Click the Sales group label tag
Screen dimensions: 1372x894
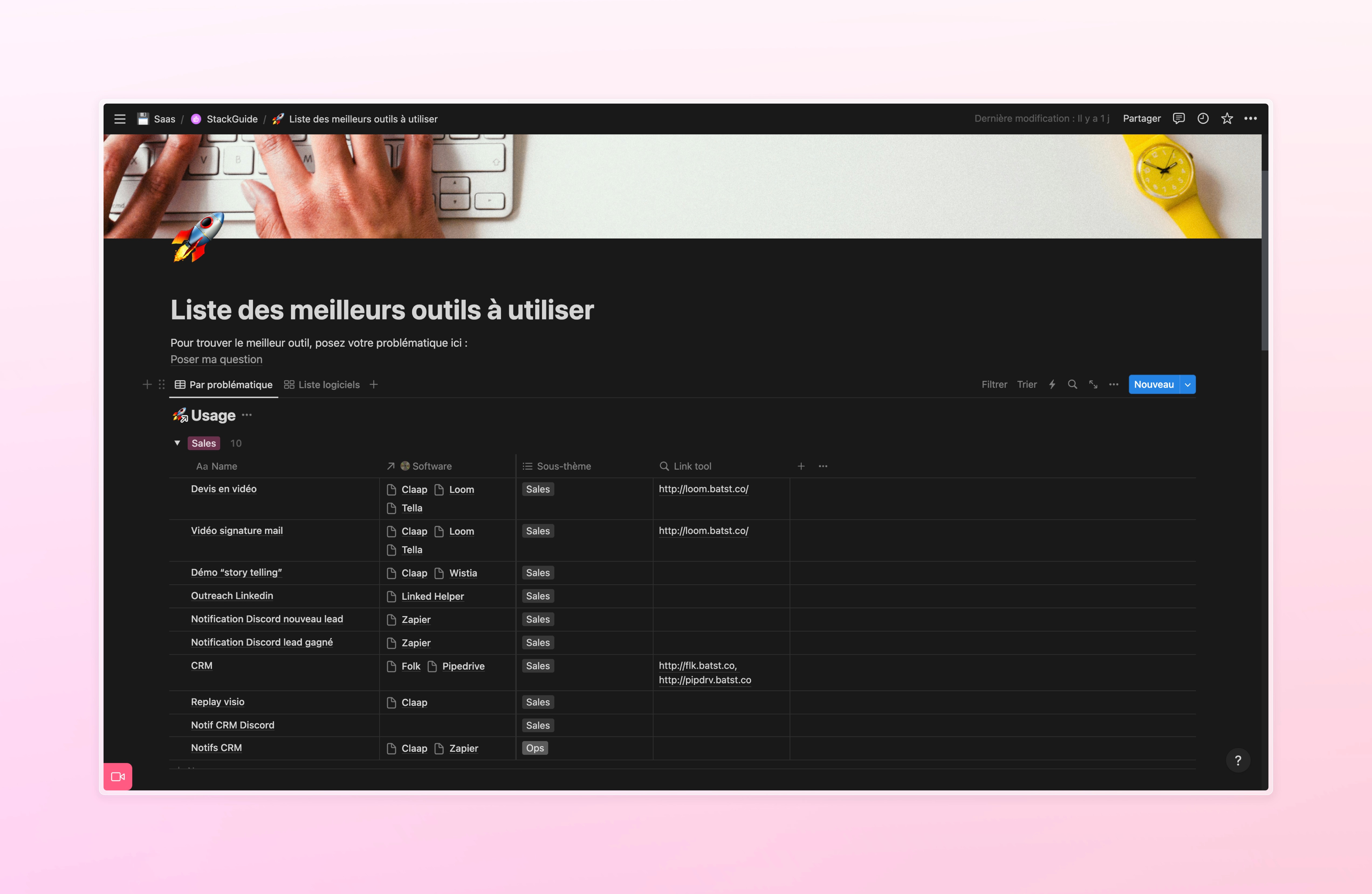coord(204,443)
